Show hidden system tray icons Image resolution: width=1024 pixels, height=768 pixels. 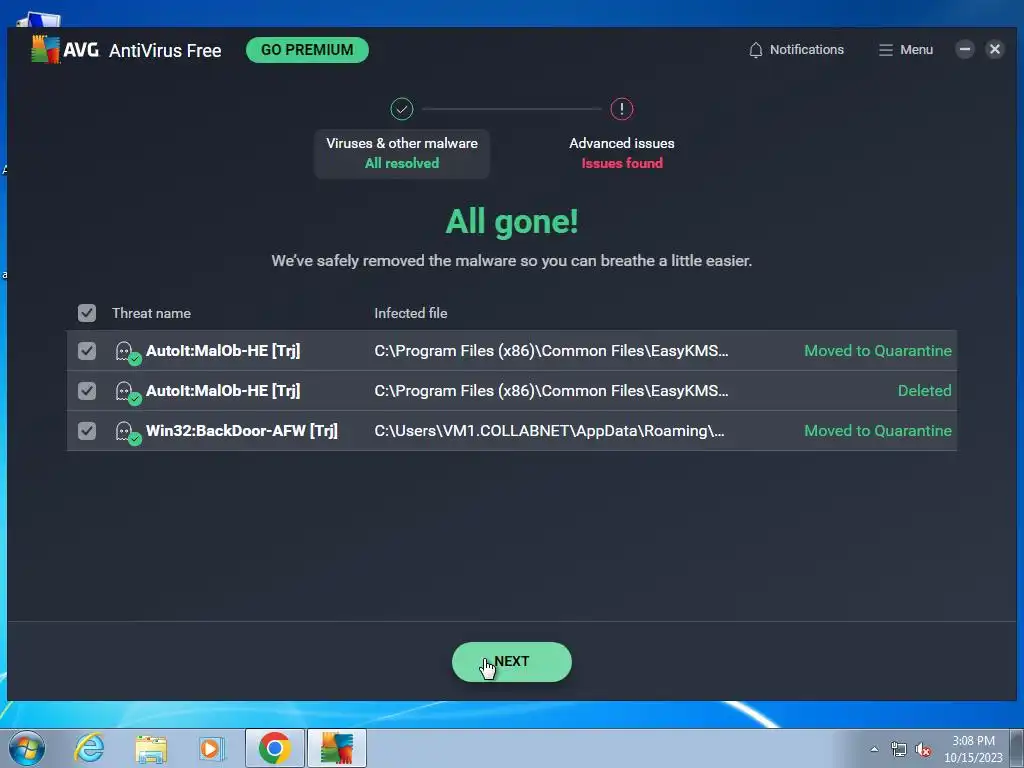(874, 749)
